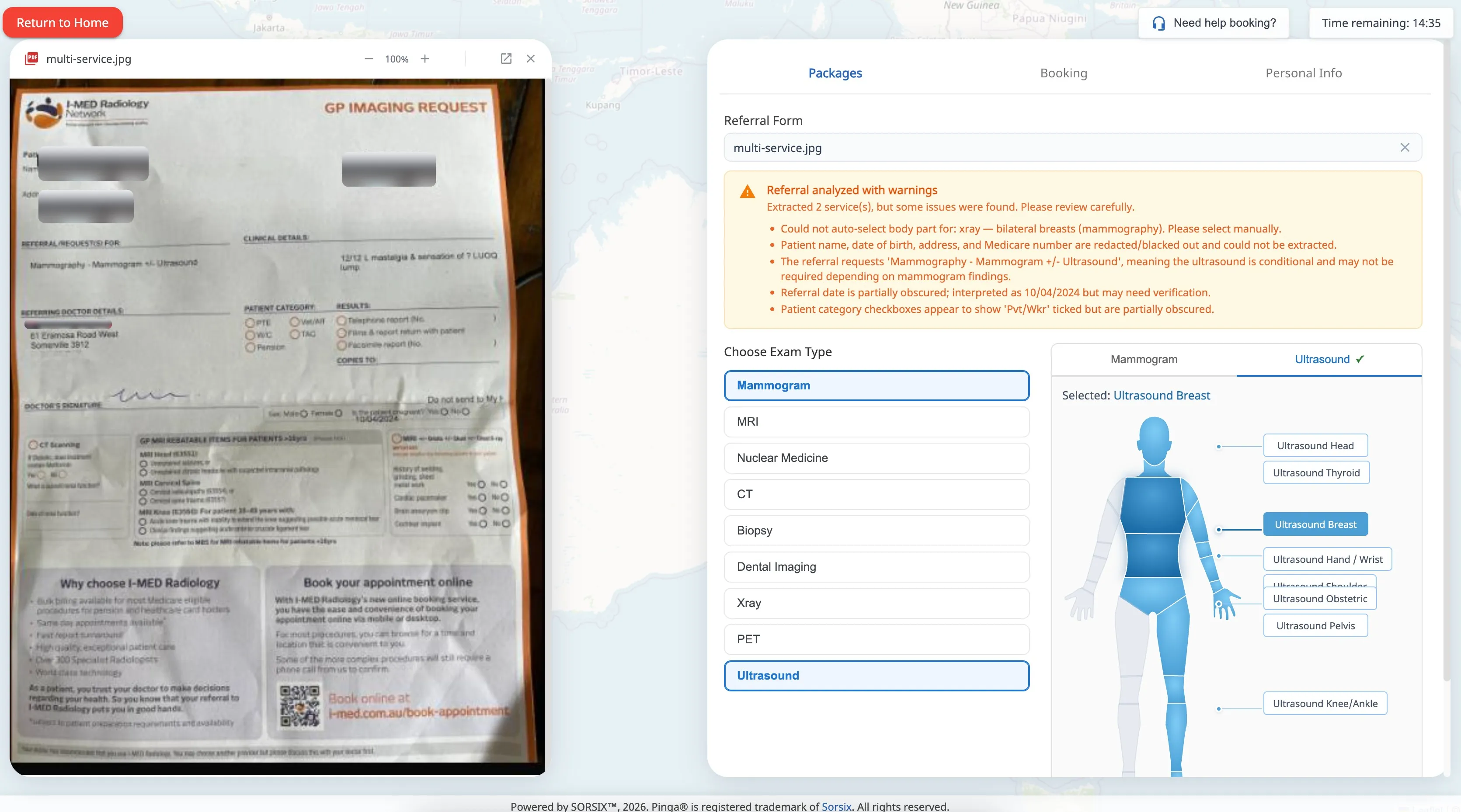
Task: Switch to the Booking tab
Action: point(1064,73)
